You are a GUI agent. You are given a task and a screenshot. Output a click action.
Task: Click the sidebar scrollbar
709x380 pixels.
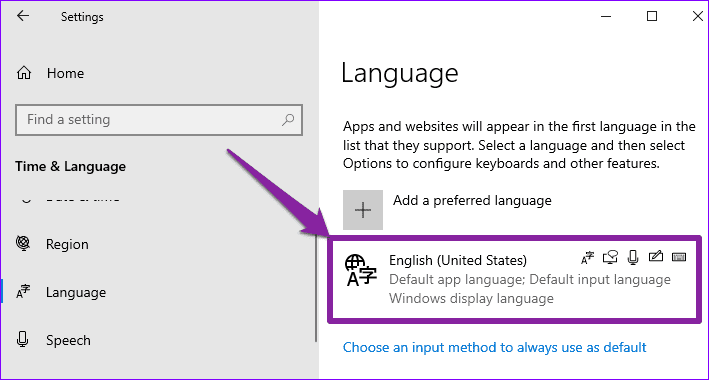pos(316,289)
